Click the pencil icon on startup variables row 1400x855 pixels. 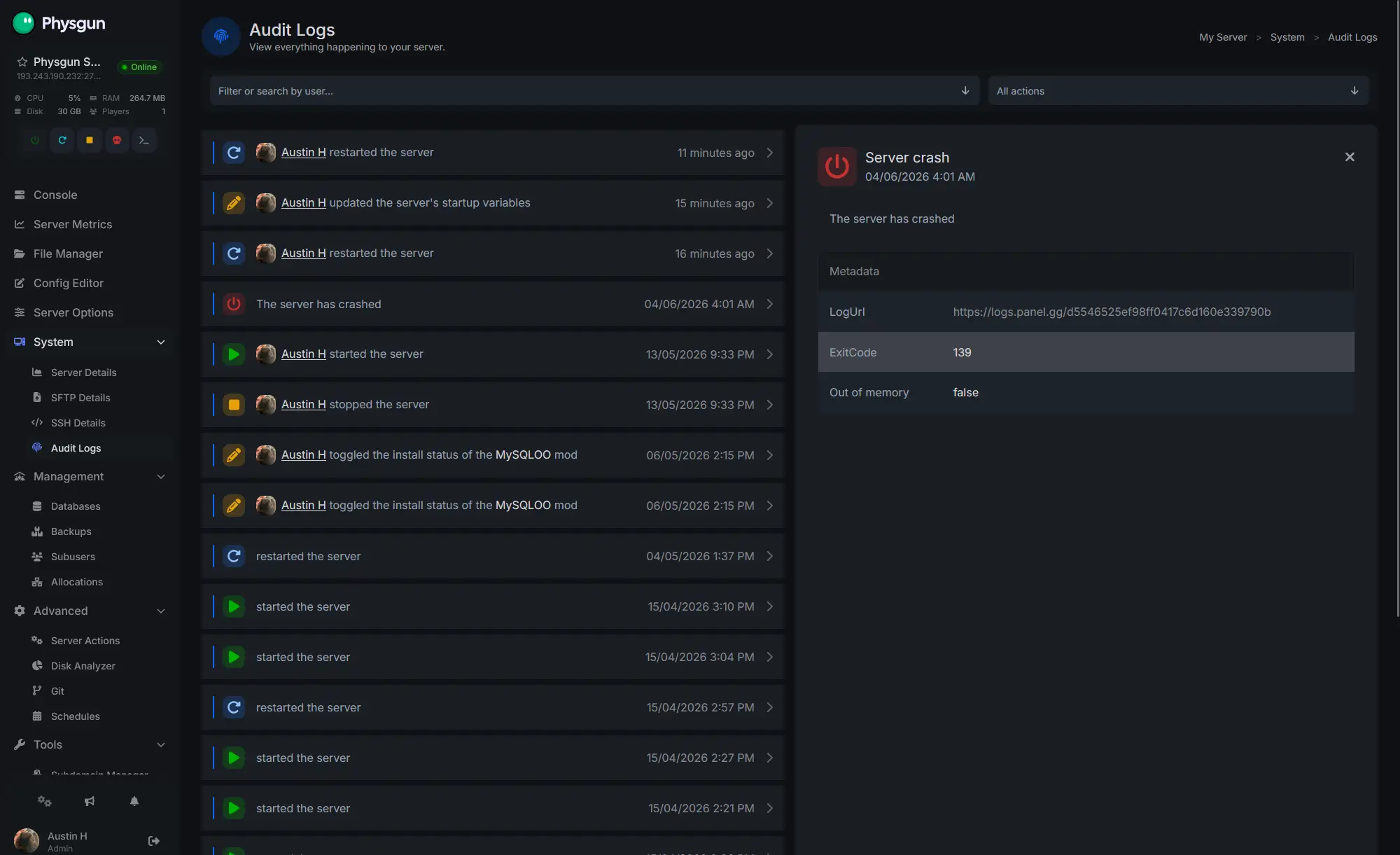click(234, 203)
